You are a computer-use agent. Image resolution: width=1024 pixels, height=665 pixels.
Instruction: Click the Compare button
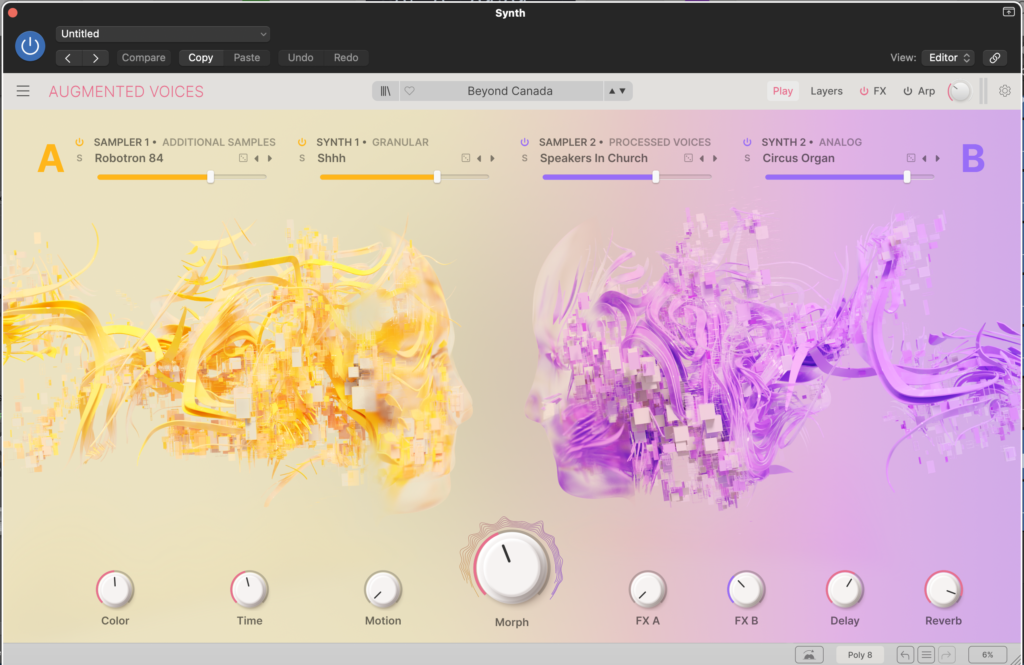(143, 58)
